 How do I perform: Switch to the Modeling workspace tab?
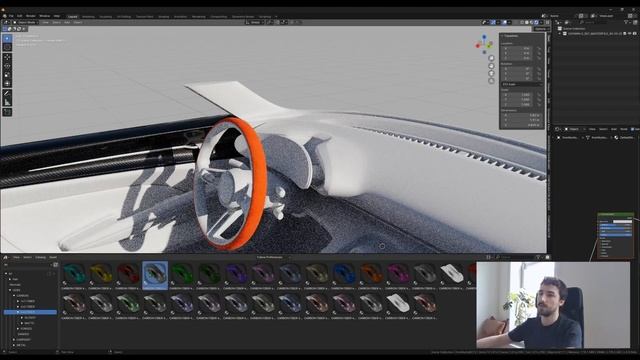(x=88, y=17)
